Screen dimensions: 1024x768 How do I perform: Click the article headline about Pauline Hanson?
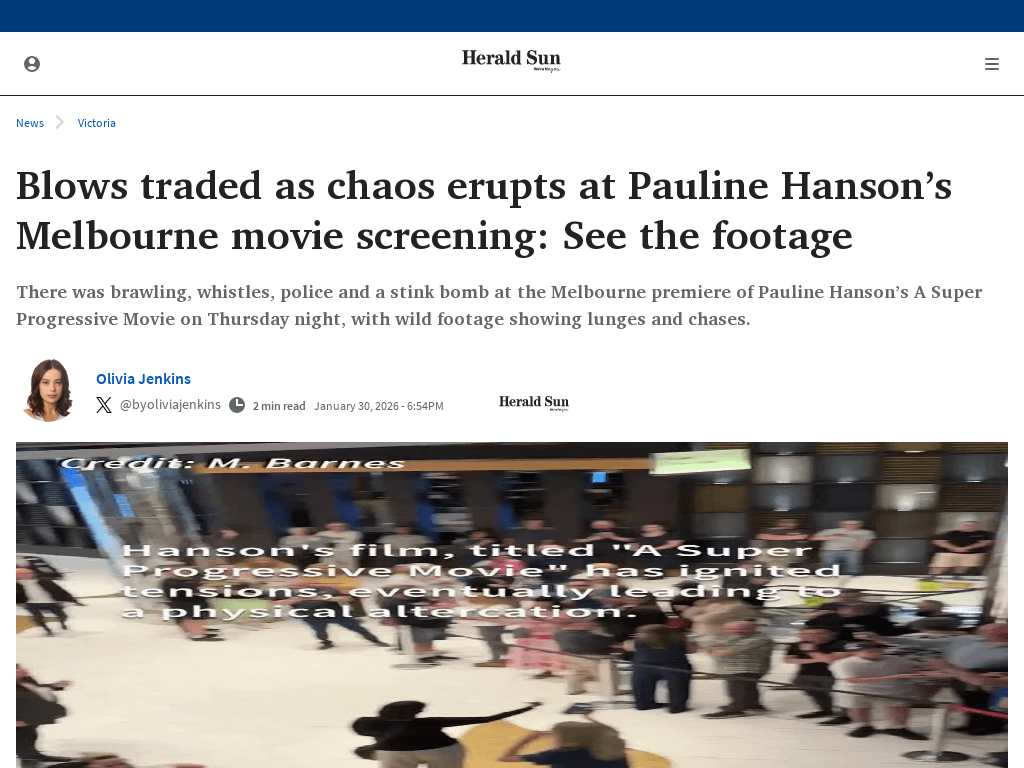click(484, 210)
